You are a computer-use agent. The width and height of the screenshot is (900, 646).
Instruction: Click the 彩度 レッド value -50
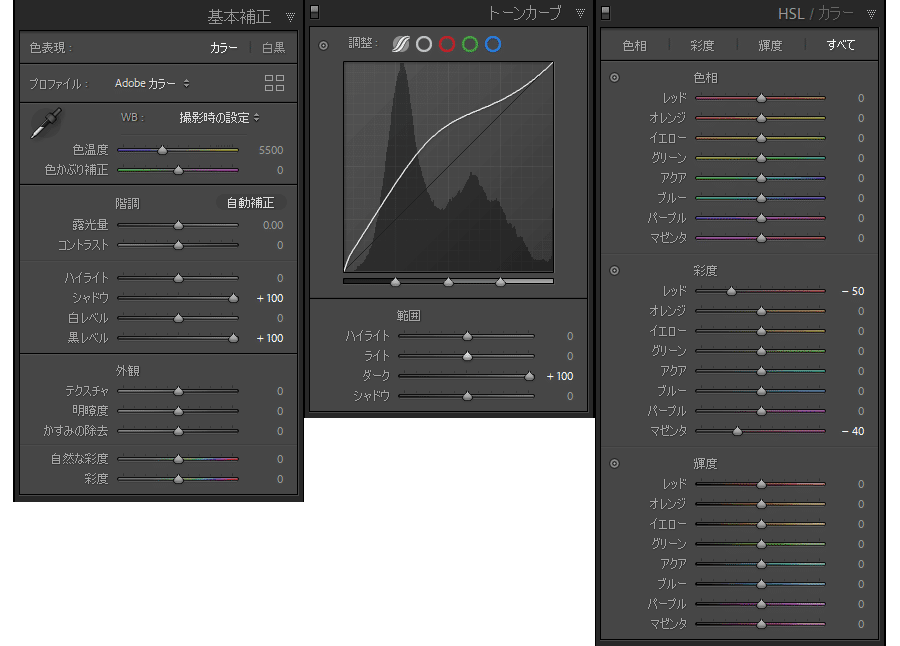pos(853,291)
